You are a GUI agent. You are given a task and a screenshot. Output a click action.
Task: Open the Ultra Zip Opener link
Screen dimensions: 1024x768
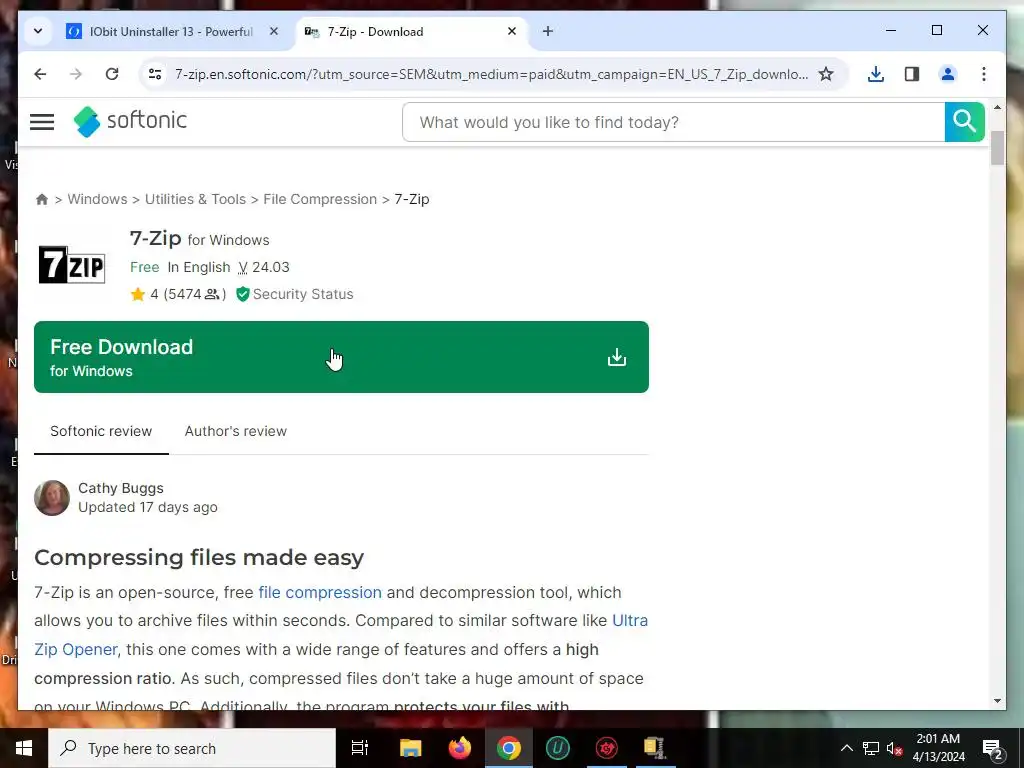pyautogui.click(x=630, y=620)
